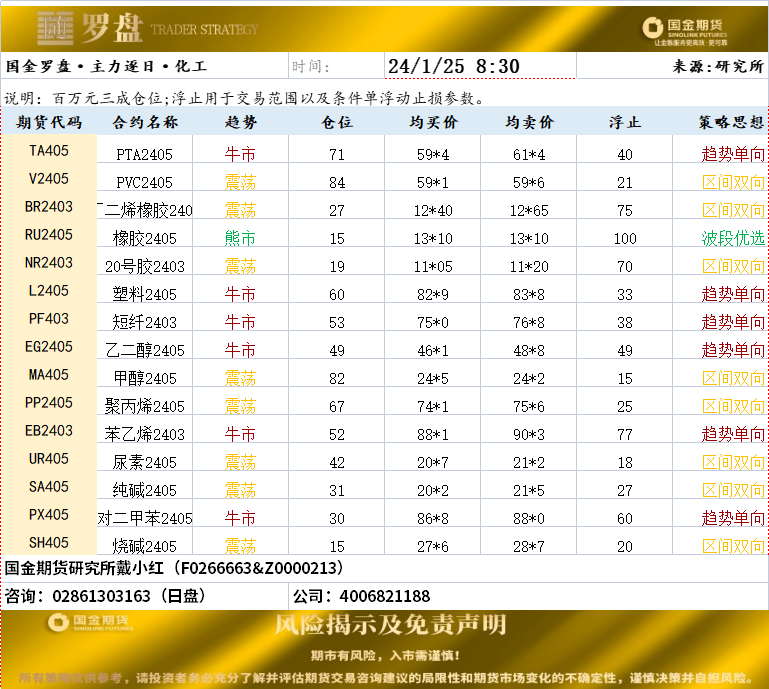Image resolution: width=769 pixels, height=689 pixels.
Task: Select the PP2405 futures code cell
Action: pos(49,402)
